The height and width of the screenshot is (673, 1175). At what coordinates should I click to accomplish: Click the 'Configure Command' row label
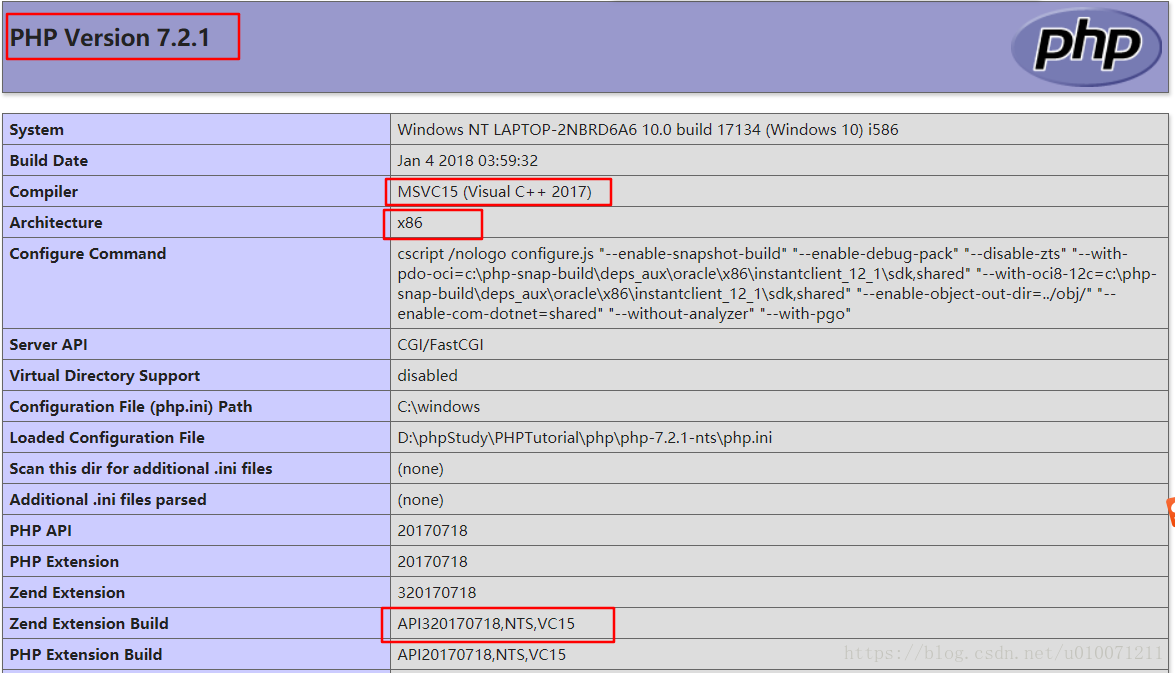pos(88,253)
